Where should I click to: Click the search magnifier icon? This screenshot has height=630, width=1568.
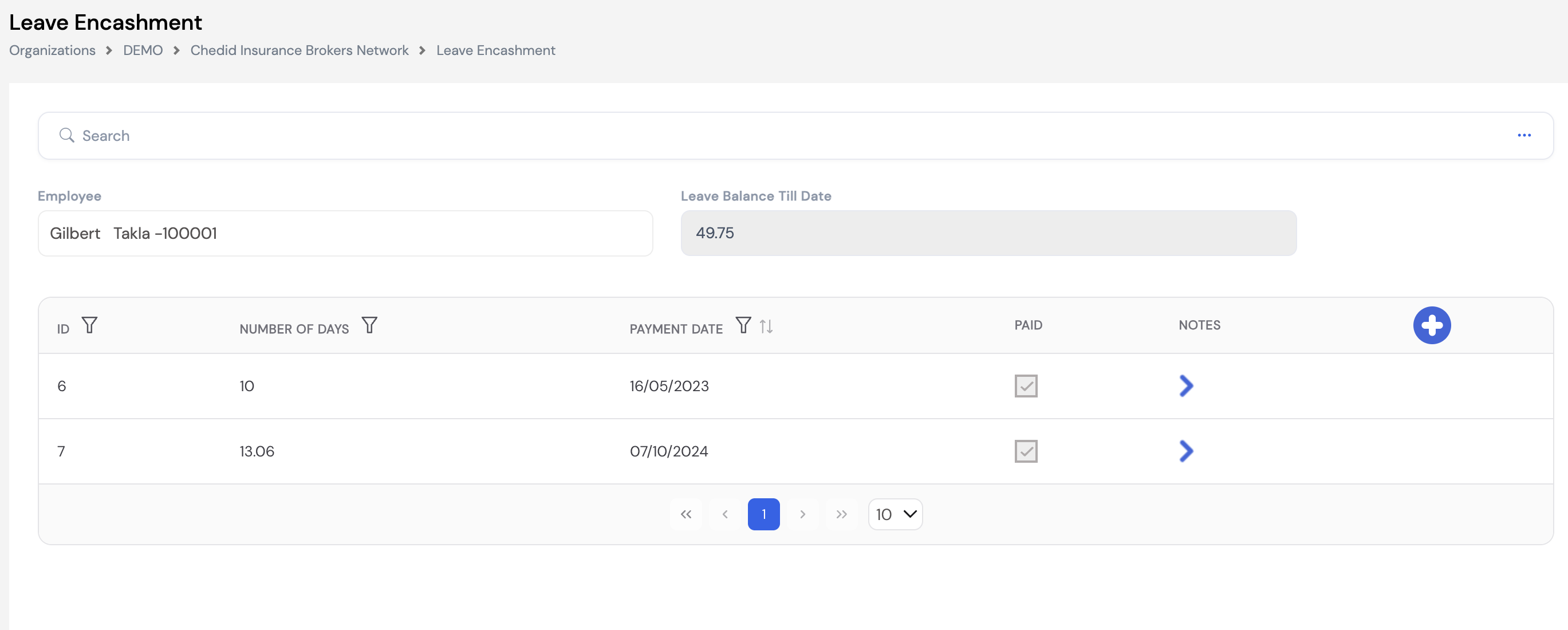pos(66,135)
